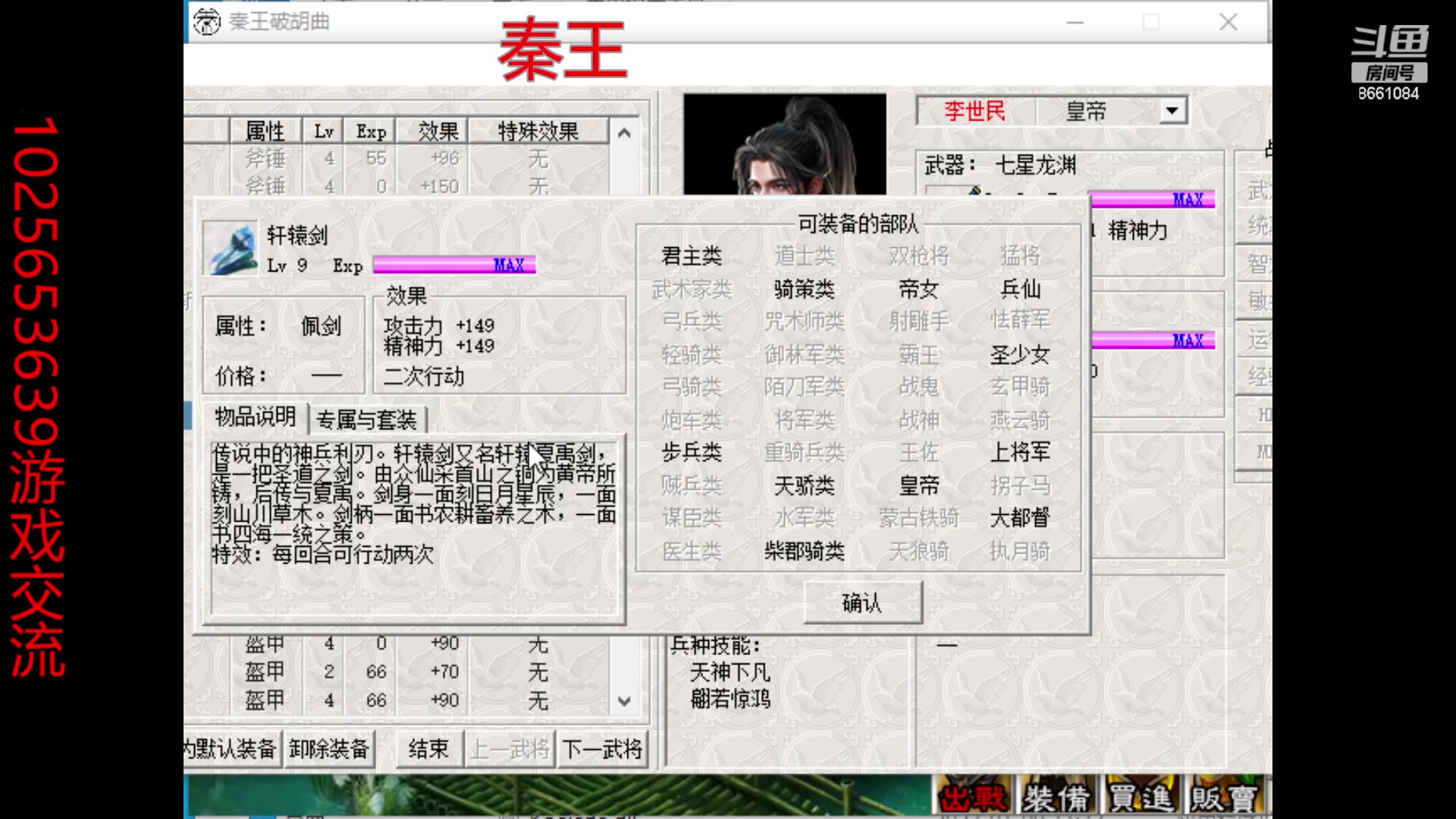This screenshot has width=1456, height=819.
Task: Click the 默认装备 button
Action: click(231, 749)
